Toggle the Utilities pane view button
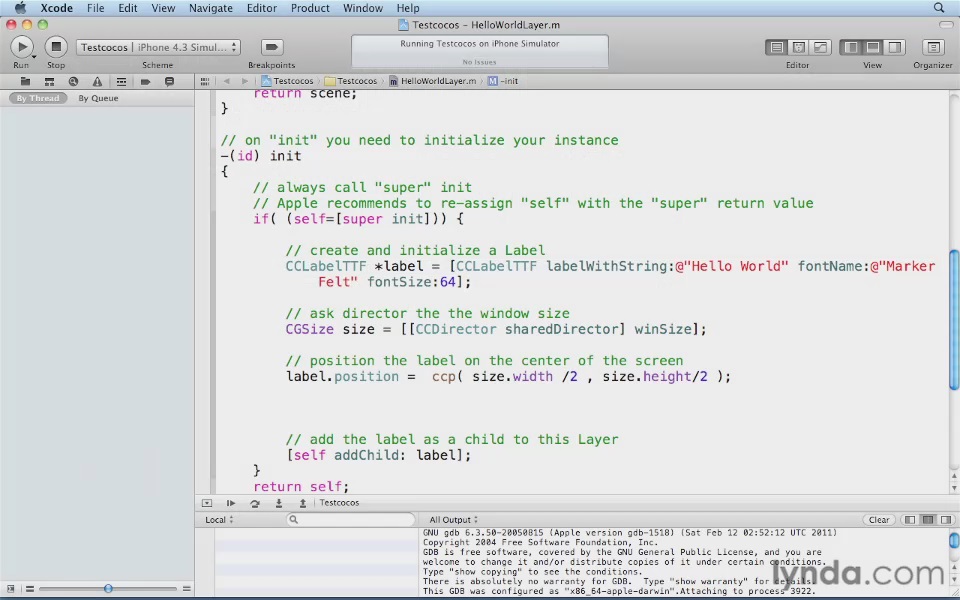 [x=894, y=47]
